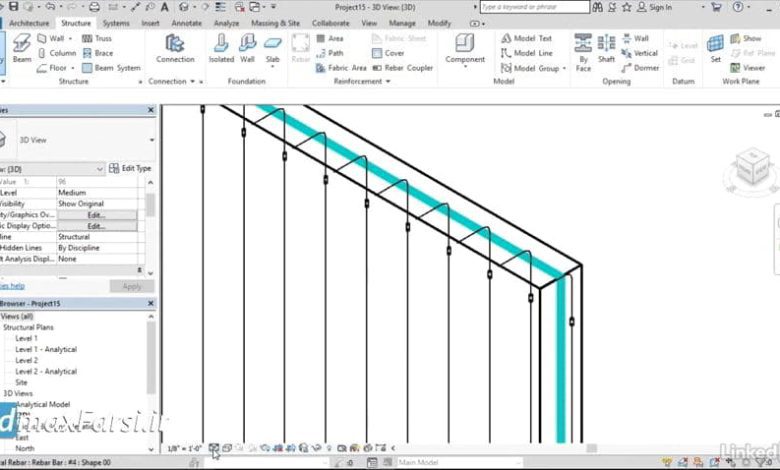Pick the Floor tool
This screenshot has height=470, width=780.
52,68
